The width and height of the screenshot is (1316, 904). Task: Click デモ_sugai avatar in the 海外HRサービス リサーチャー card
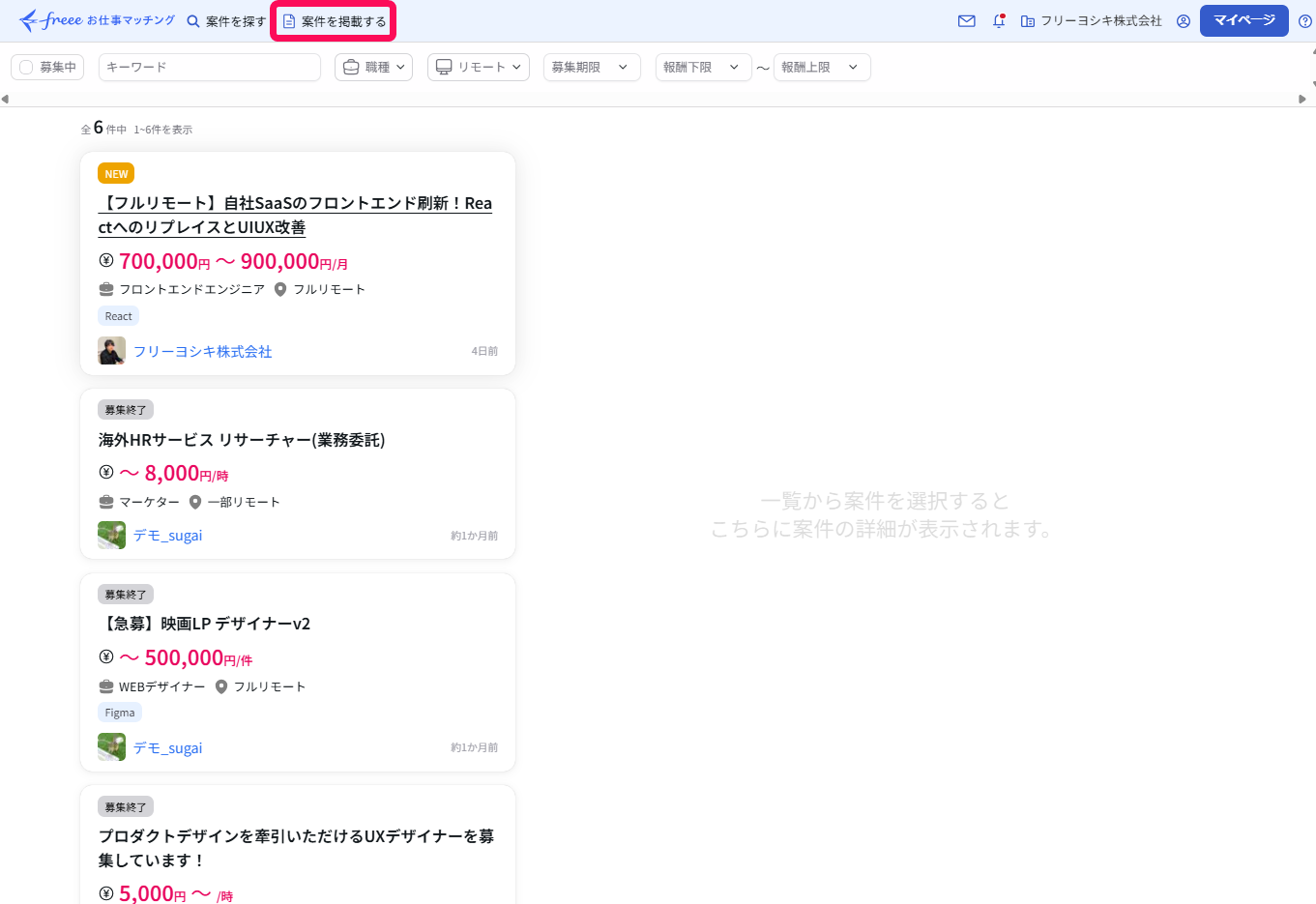point(111,535)
